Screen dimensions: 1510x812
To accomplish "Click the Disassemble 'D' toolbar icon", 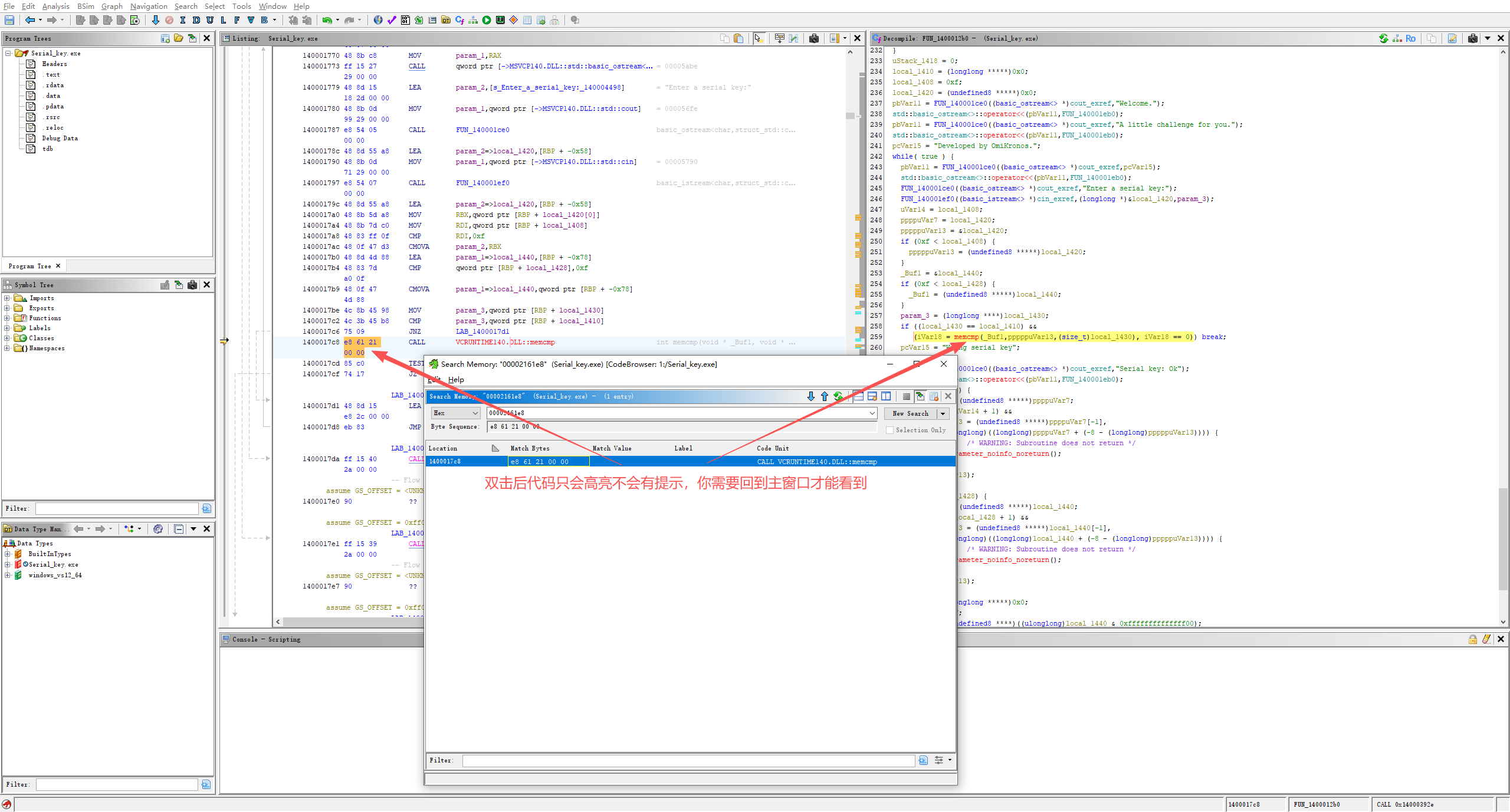I will pos(196,20).
